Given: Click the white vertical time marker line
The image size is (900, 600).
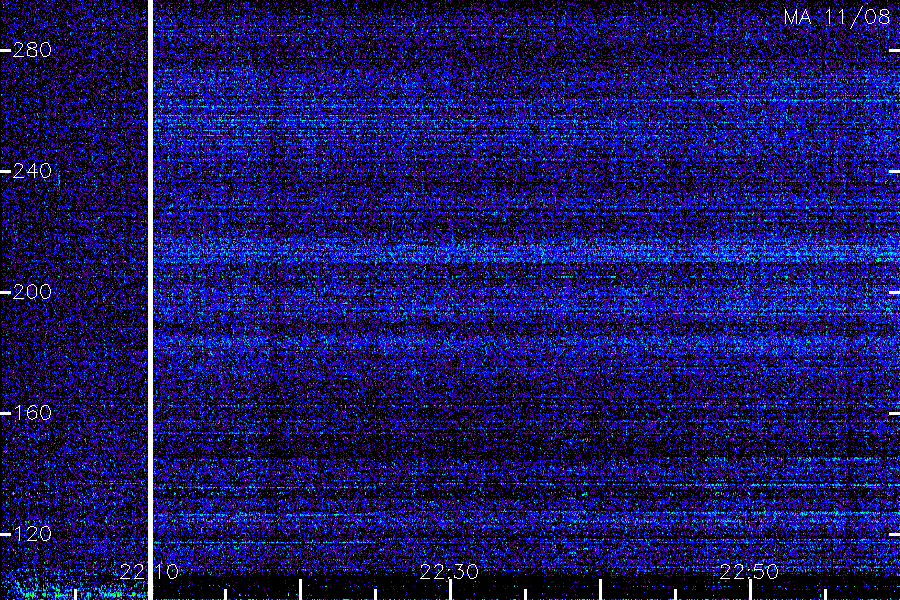Looking at the screenshot, I should pyautogui.click(x=151, y=300).
